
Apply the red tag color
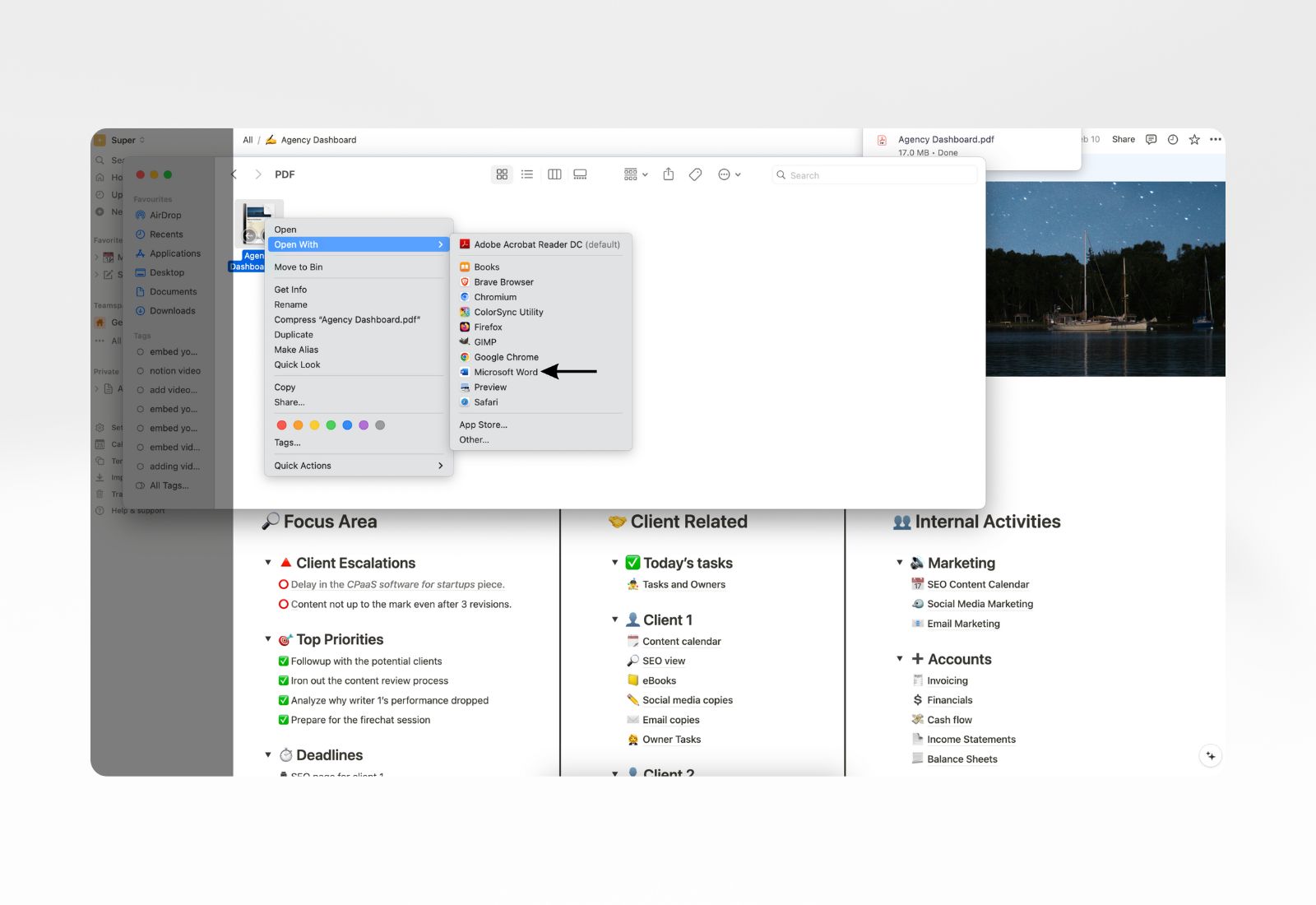281,425
